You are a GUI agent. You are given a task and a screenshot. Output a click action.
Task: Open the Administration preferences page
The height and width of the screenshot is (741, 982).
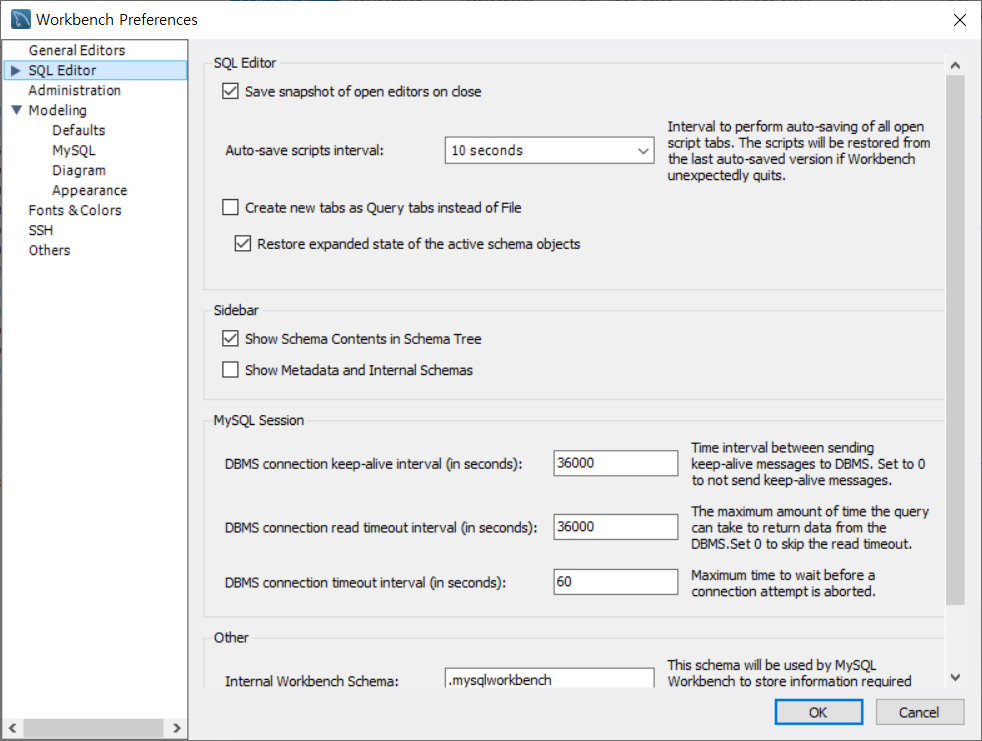coord(75,90)
